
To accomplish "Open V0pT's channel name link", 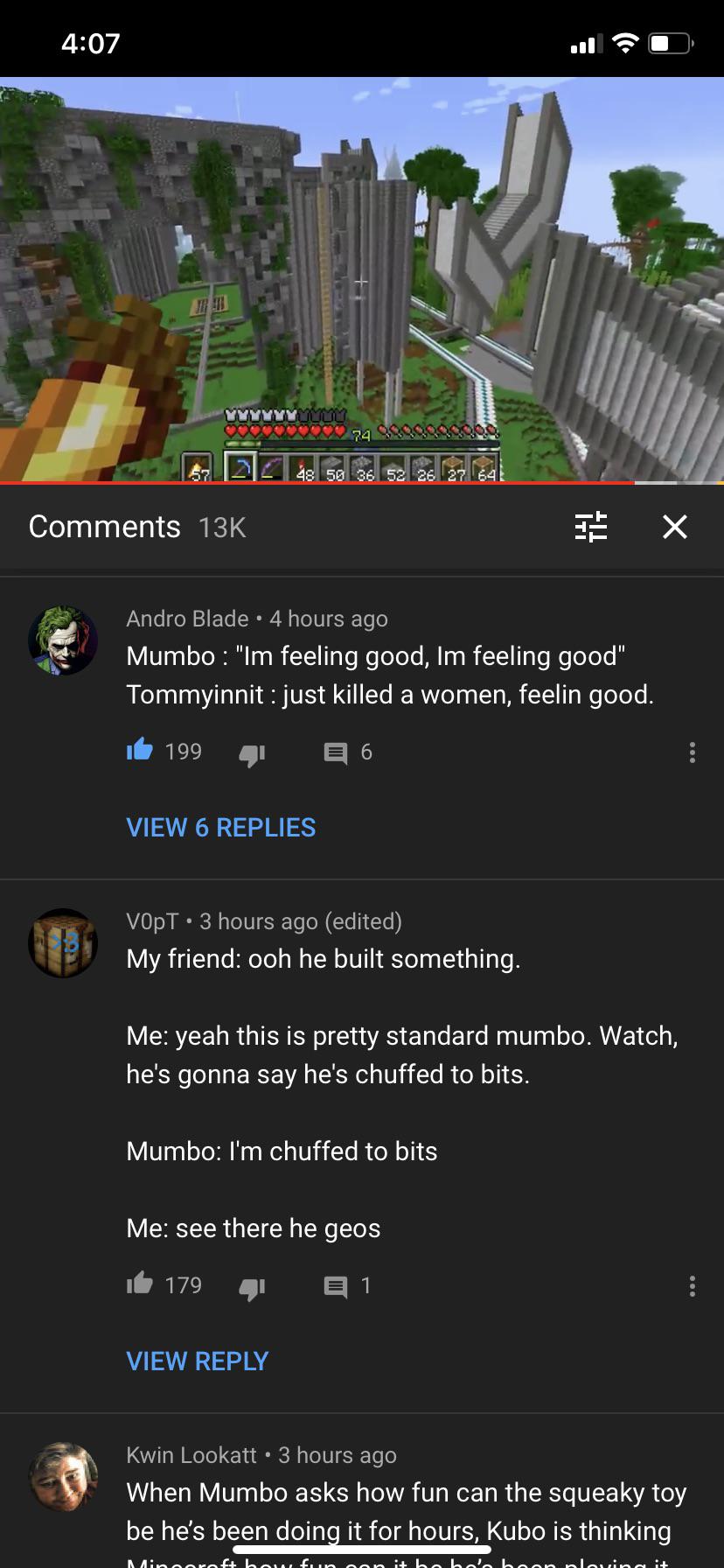I will click(152, 921).
